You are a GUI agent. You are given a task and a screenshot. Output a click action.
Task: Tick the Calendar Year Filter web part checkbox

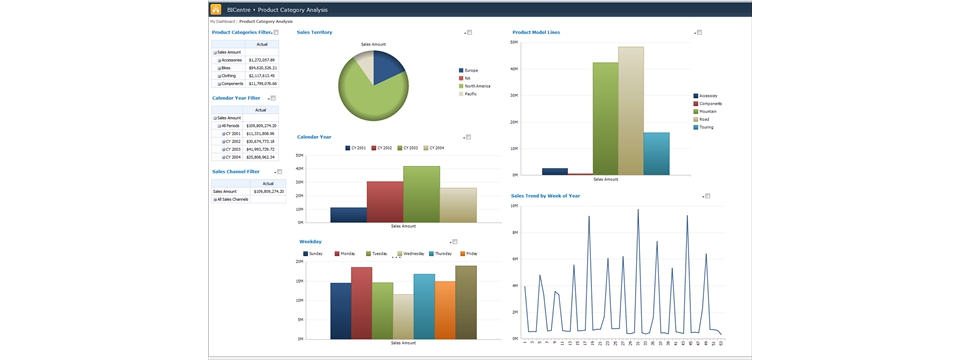click(x=273, y=98)
